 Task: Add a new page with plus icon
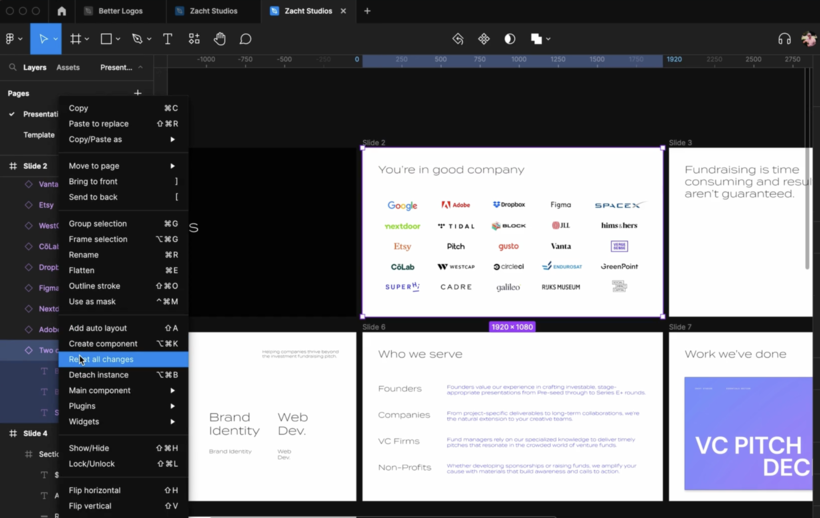click(x=138, y=93)
